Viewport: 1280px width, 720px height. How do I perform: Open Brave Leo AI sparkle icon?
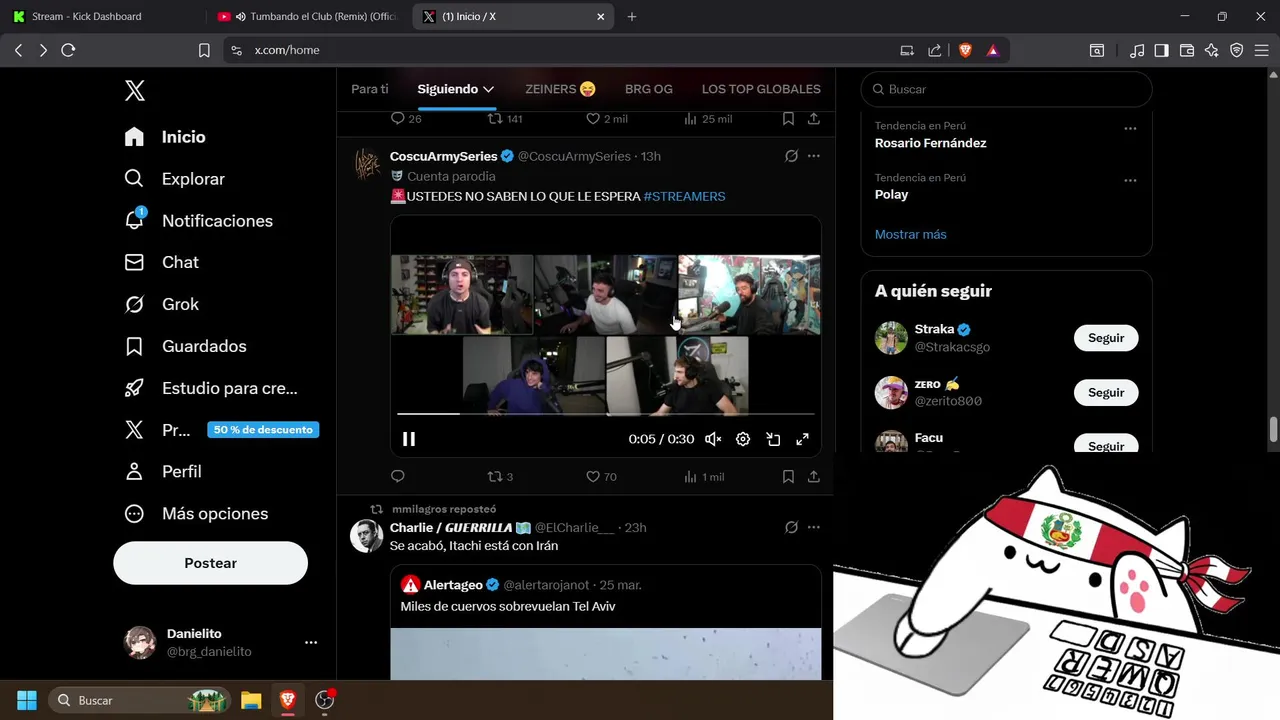pyautogui.click(x=1212, y=50)
